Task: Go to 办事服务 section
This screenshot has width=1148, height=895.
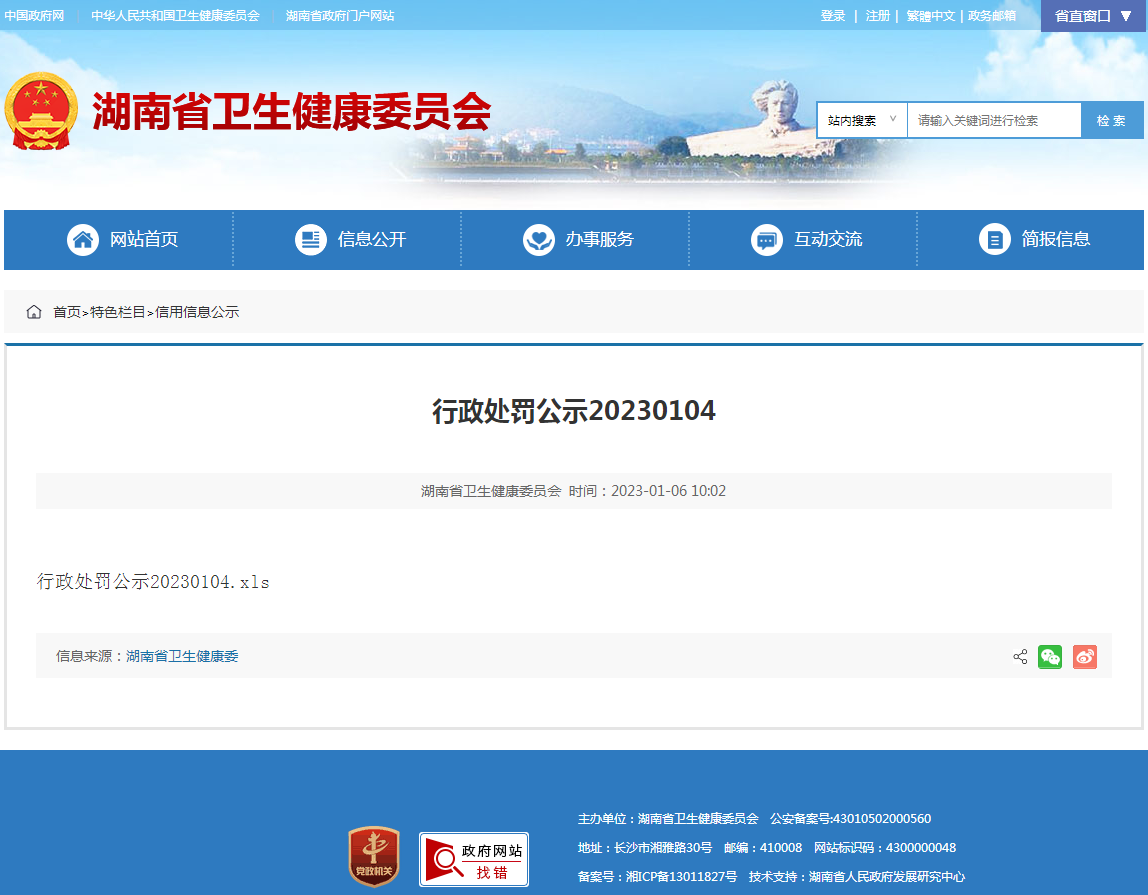Action: (578, 240)
